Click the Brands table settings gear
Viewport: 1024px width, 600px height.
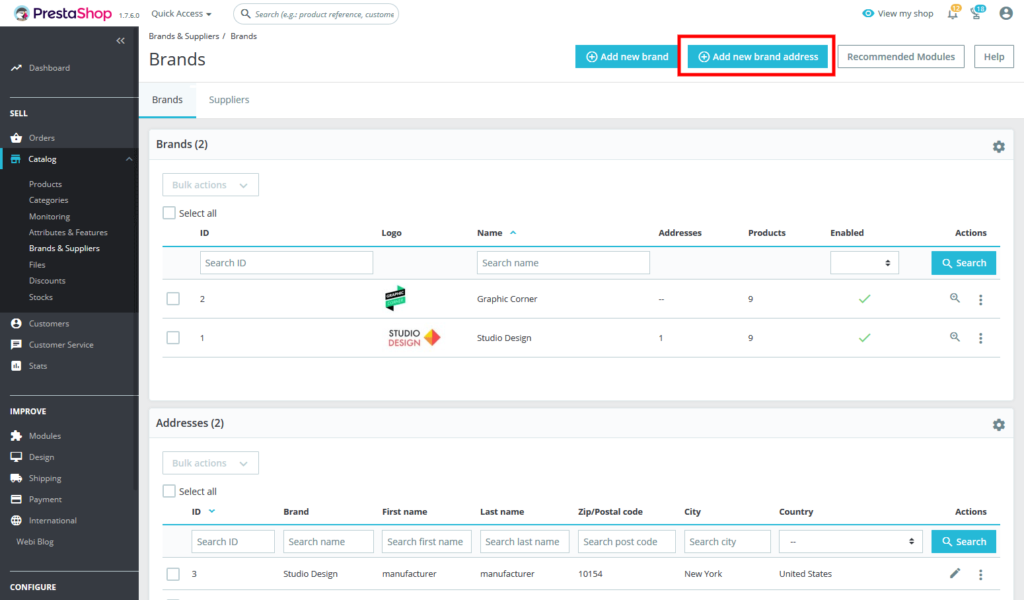tap(998, 147)
